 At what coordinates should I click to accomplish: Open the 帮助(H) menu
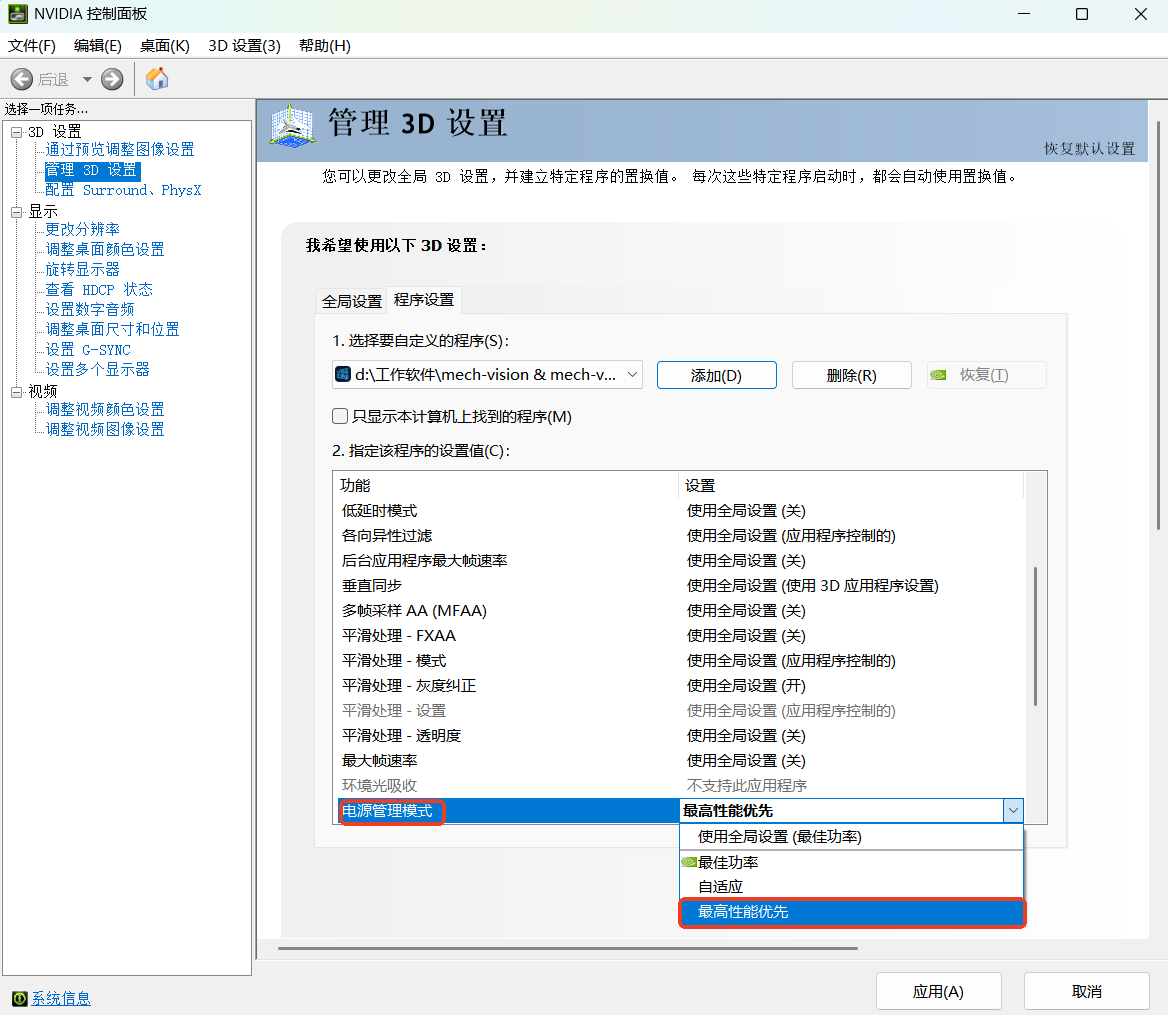tap(324, 45)
